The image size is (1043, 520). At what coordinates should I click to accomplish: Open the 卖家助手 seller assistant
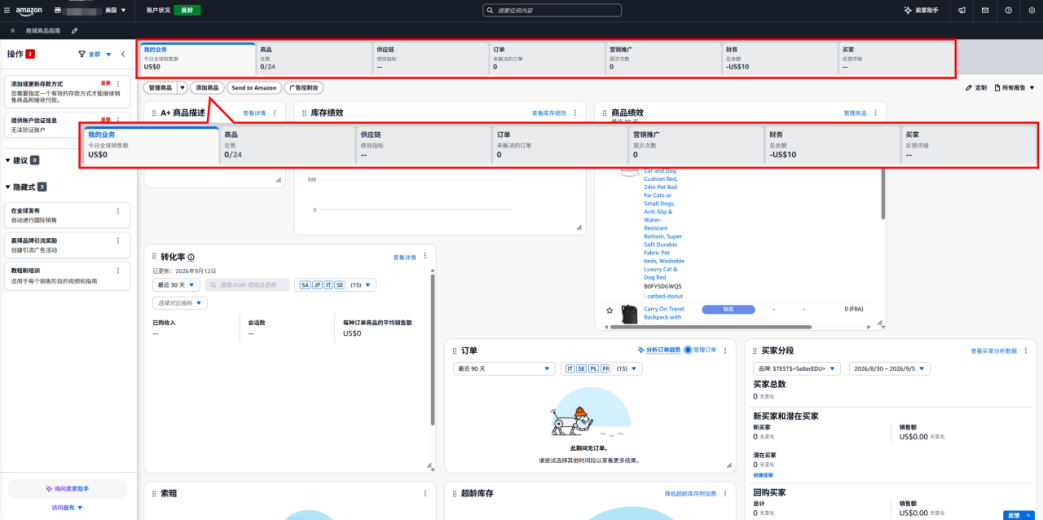(x=922, y=11)
